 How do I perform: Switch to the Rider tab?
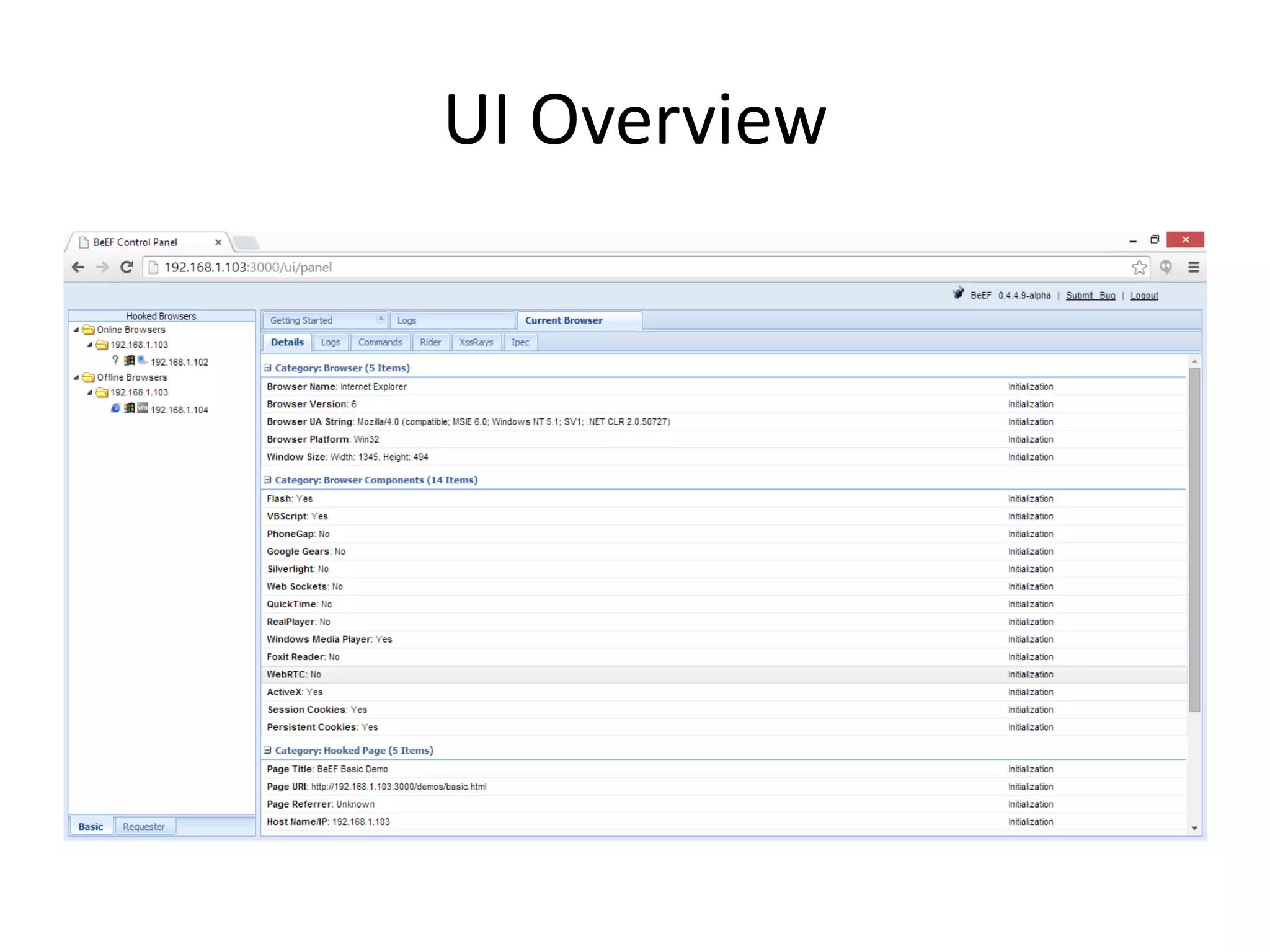point(430,342)
